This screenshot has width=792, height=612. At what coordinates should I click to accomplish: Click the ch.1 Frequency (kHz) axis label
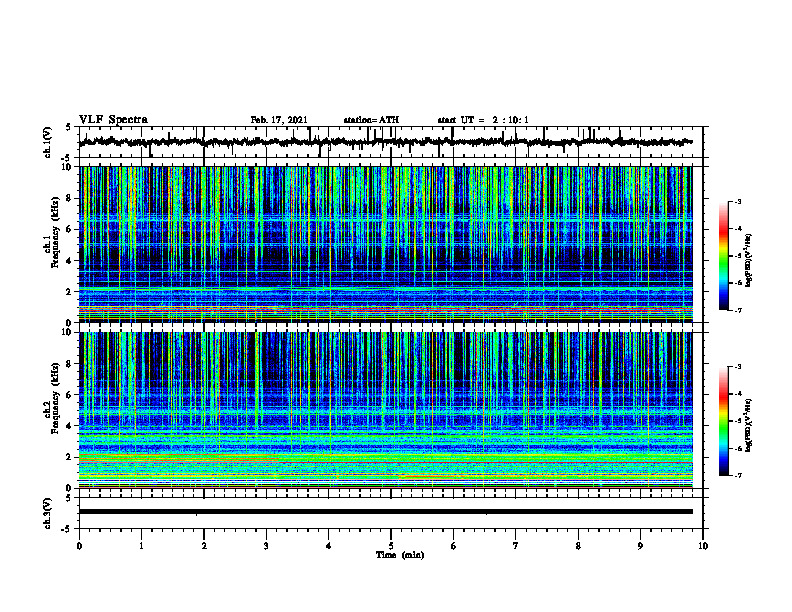click(x=52, y=232)
